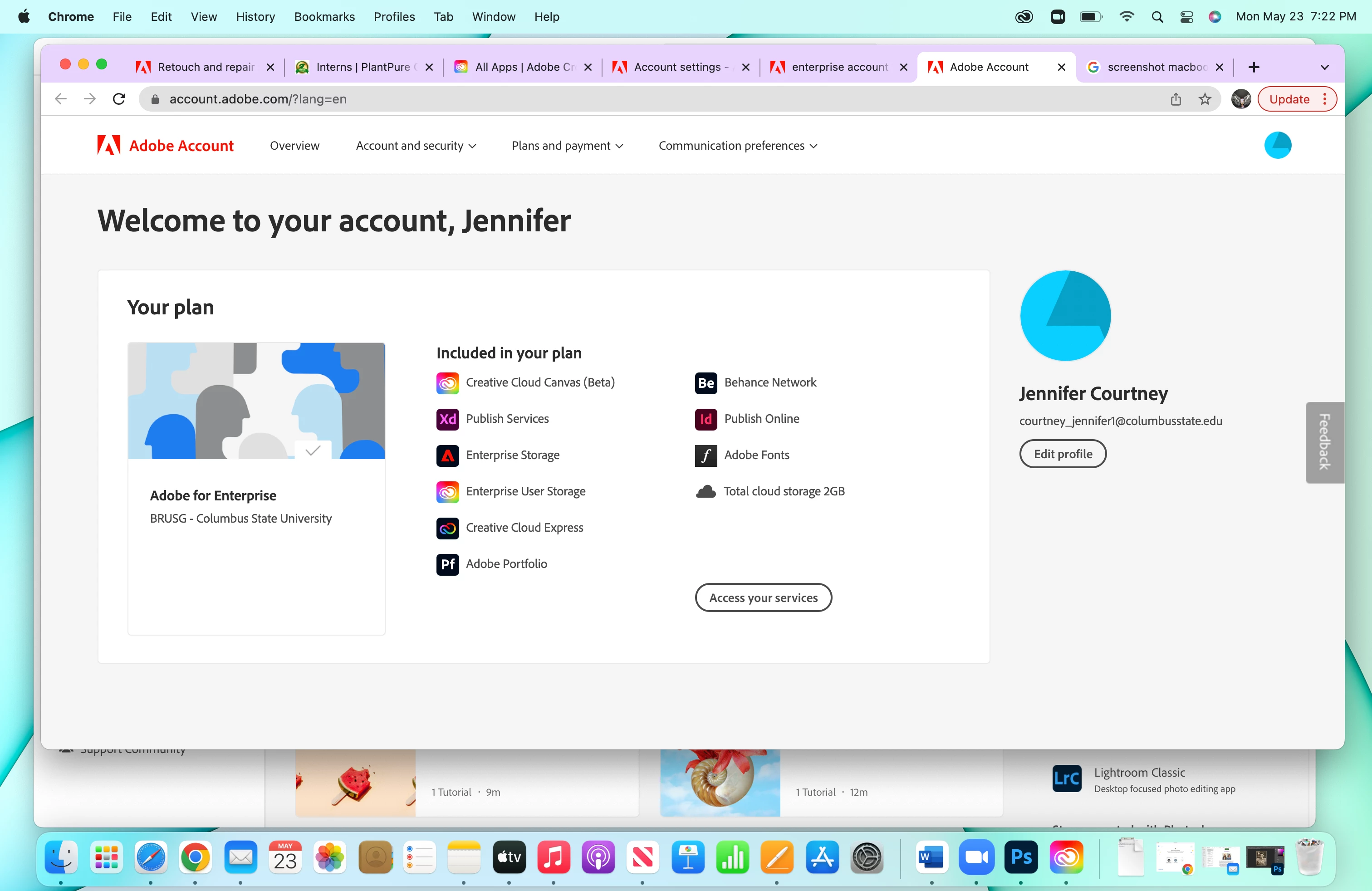Open the Feedback side tab

(1324, 442)
